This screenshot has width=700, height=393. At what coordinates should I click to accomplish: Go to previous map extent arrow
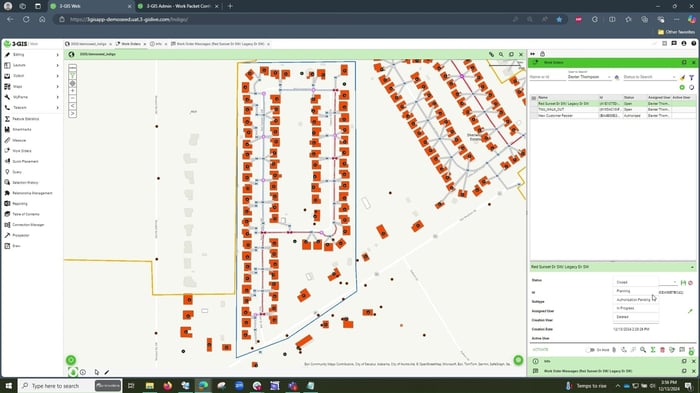[72, 106]
